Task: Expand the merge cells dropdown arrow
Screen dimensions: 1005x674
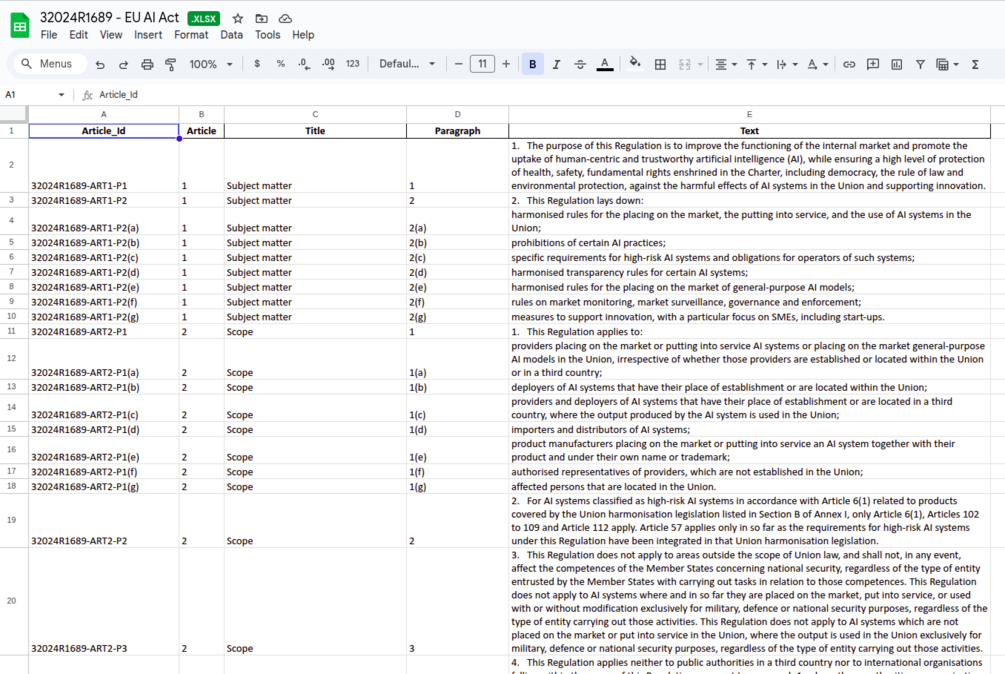Action: point(700,64)
